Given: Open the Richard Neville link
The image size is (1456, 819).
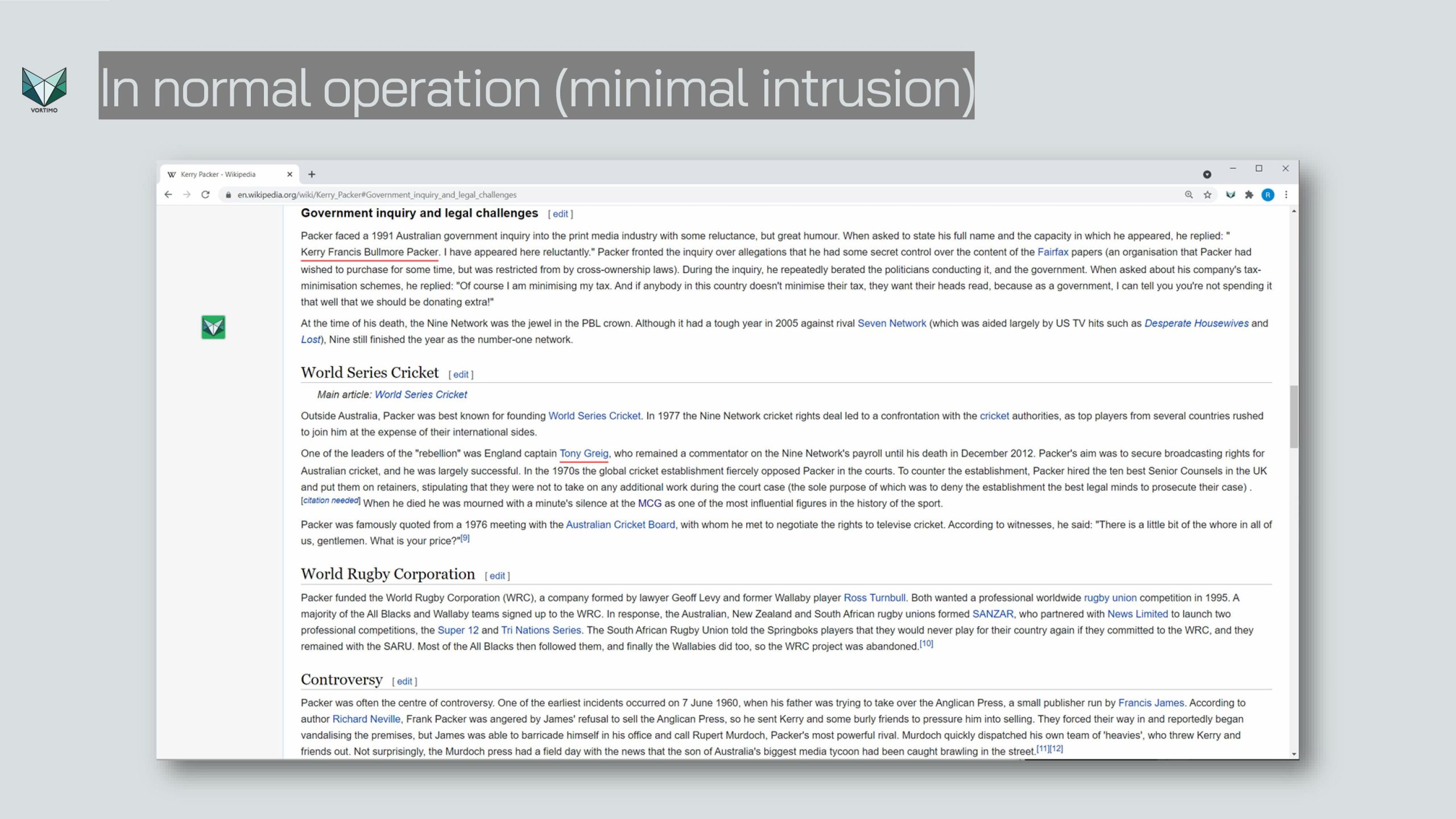Looking at the screenshot, I should pyautogui.click(x=366, y=719).
